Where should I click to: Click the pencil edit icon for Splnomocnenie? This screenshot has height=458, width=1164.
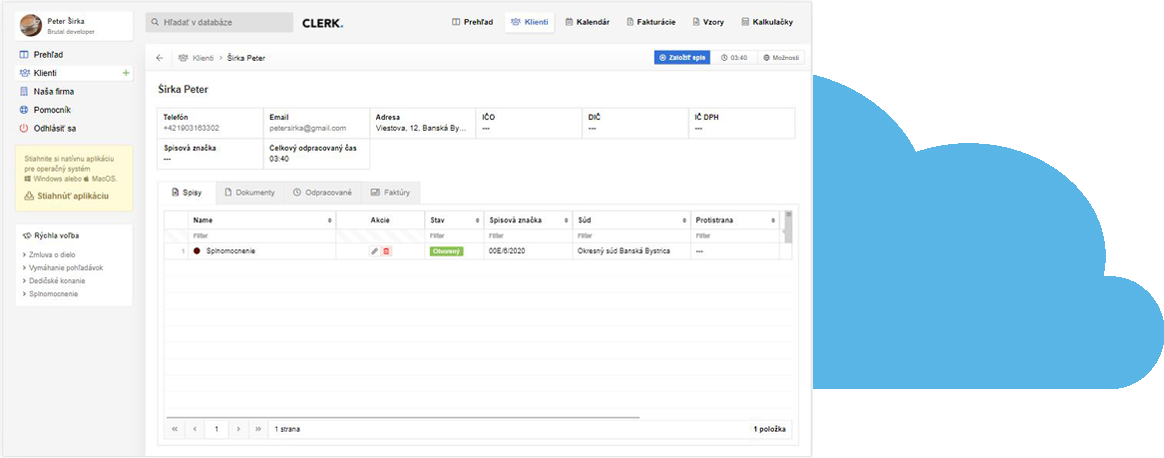(x=374, y=251)
